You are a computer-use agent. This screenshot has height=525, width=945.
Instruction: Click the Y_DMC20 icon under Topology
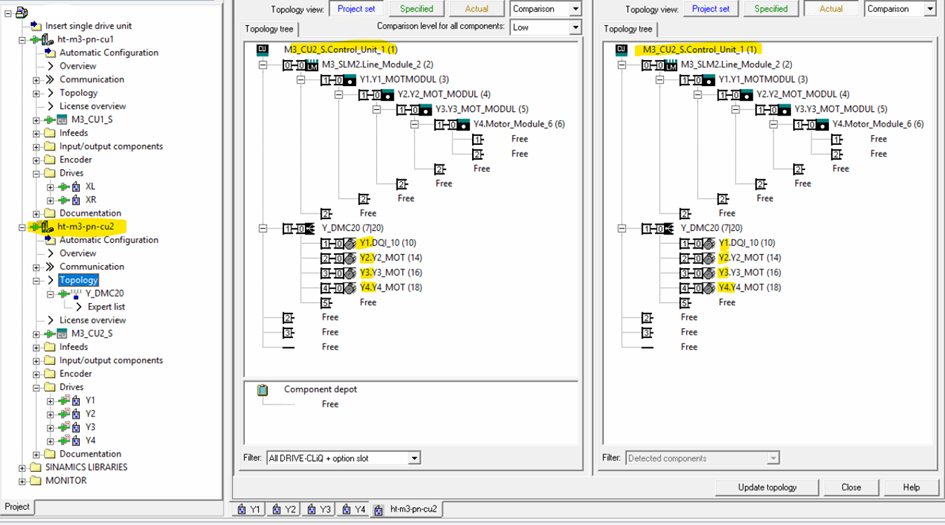[x=73, y=293]
